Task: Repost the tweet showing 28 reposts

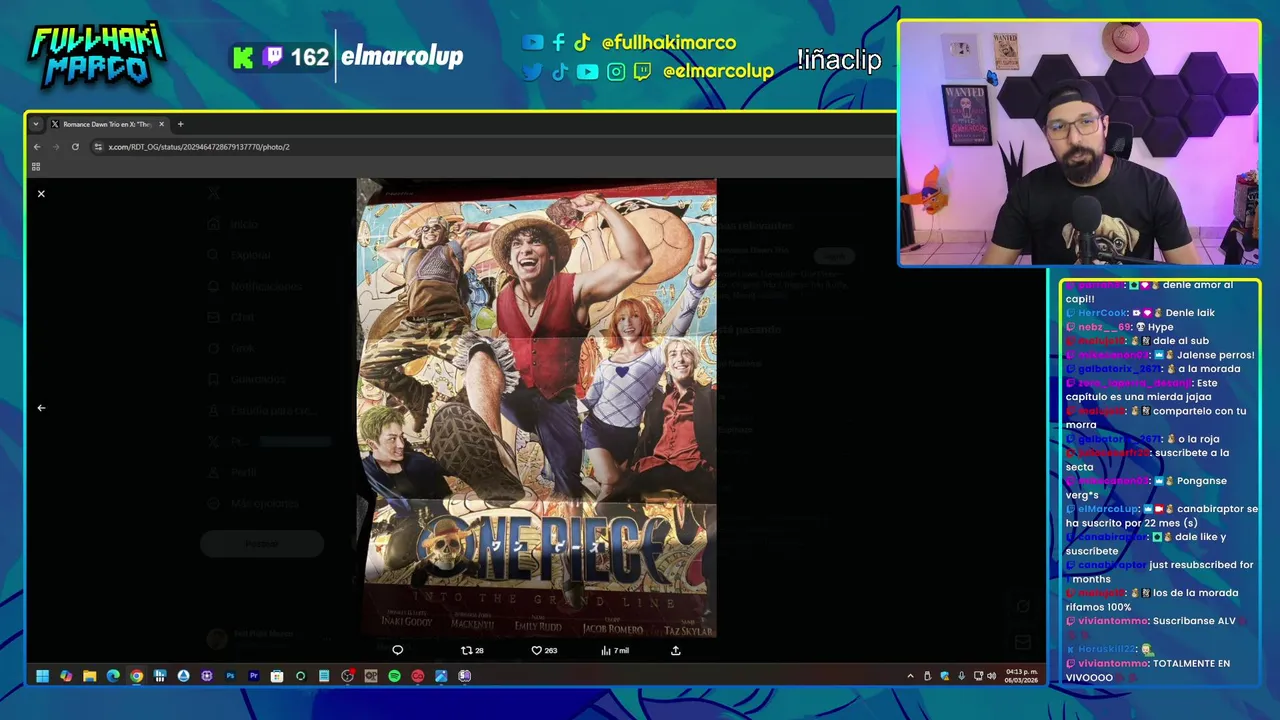Action: pyautogui.click(x=472, y=650)
